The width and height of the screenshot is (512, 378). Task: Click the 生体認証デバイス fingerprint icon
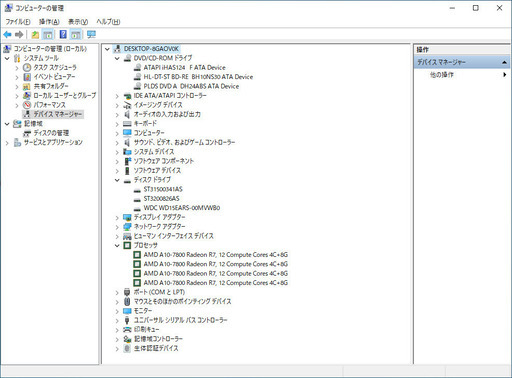pyautogui.click(x=127, y=348)
